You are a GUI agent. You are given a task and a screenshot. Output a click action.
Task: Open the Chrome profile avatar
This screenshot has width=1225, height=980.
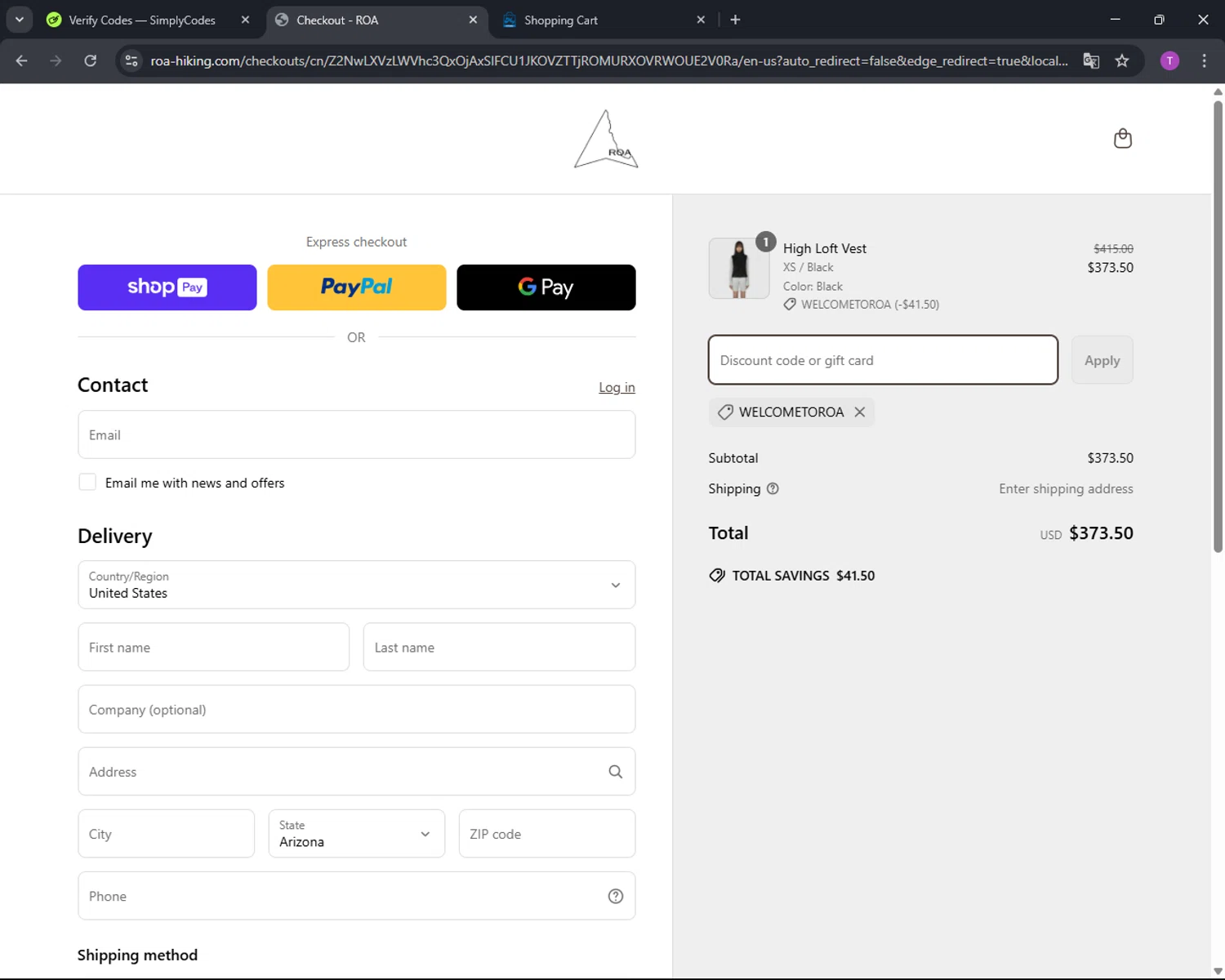(1169, 60)
